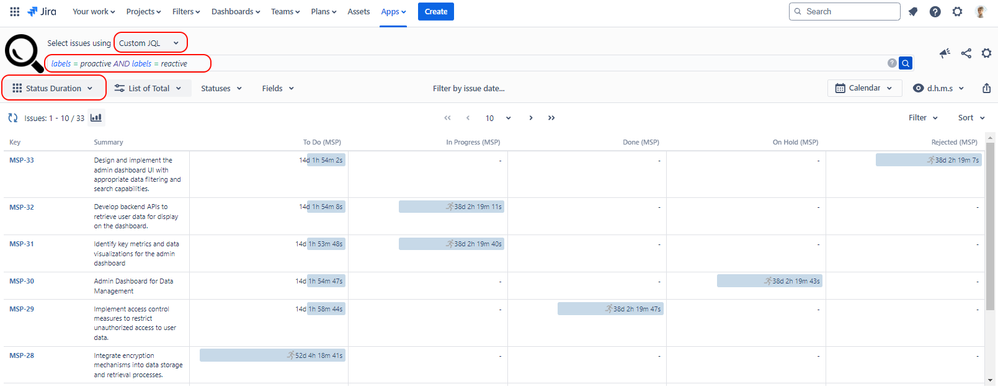Open the Filters menu
This screenshot has width=998, height=389.
186,11
